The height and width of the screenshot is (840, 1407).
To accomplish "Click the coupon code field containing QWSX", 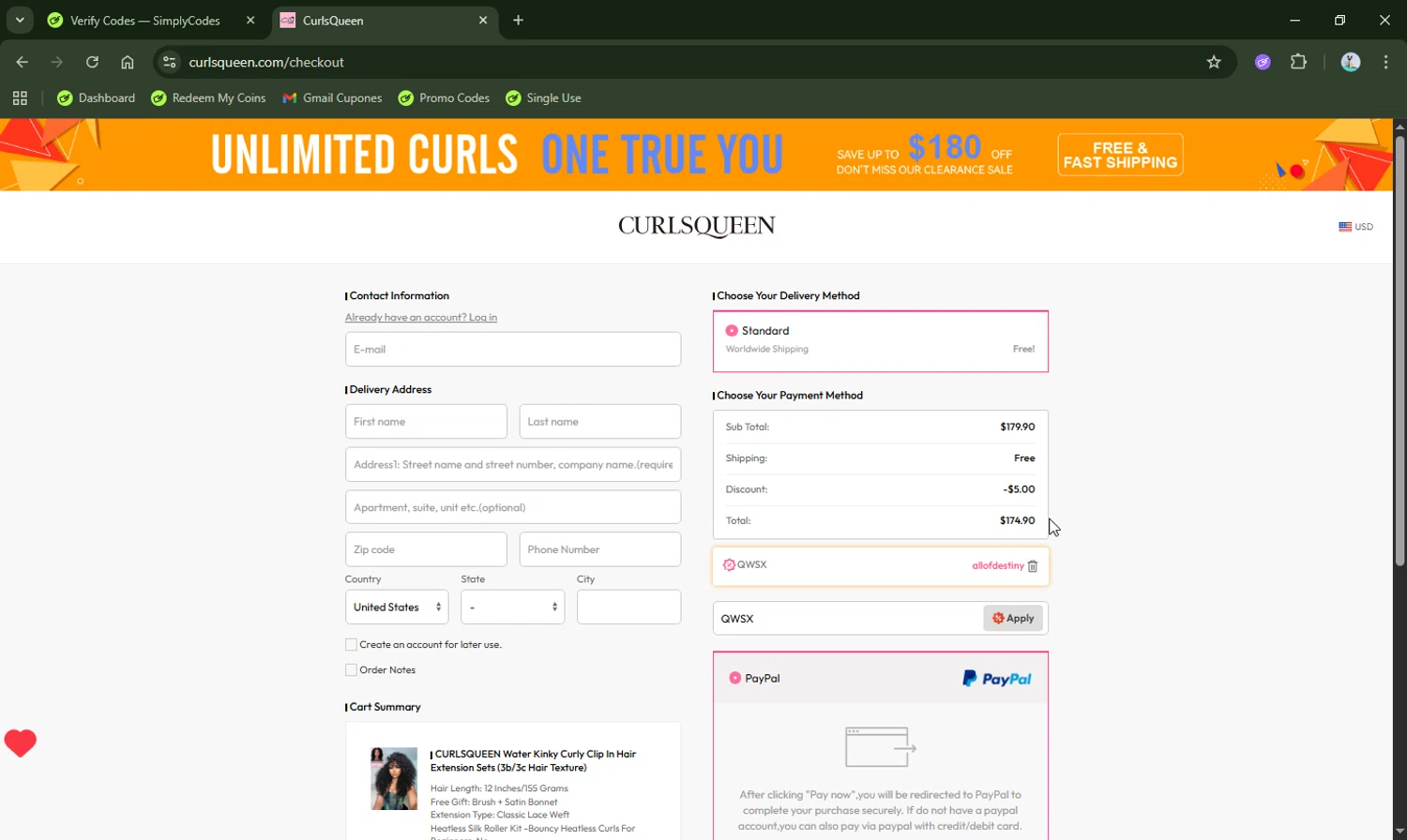I will [x=848, y=619].
